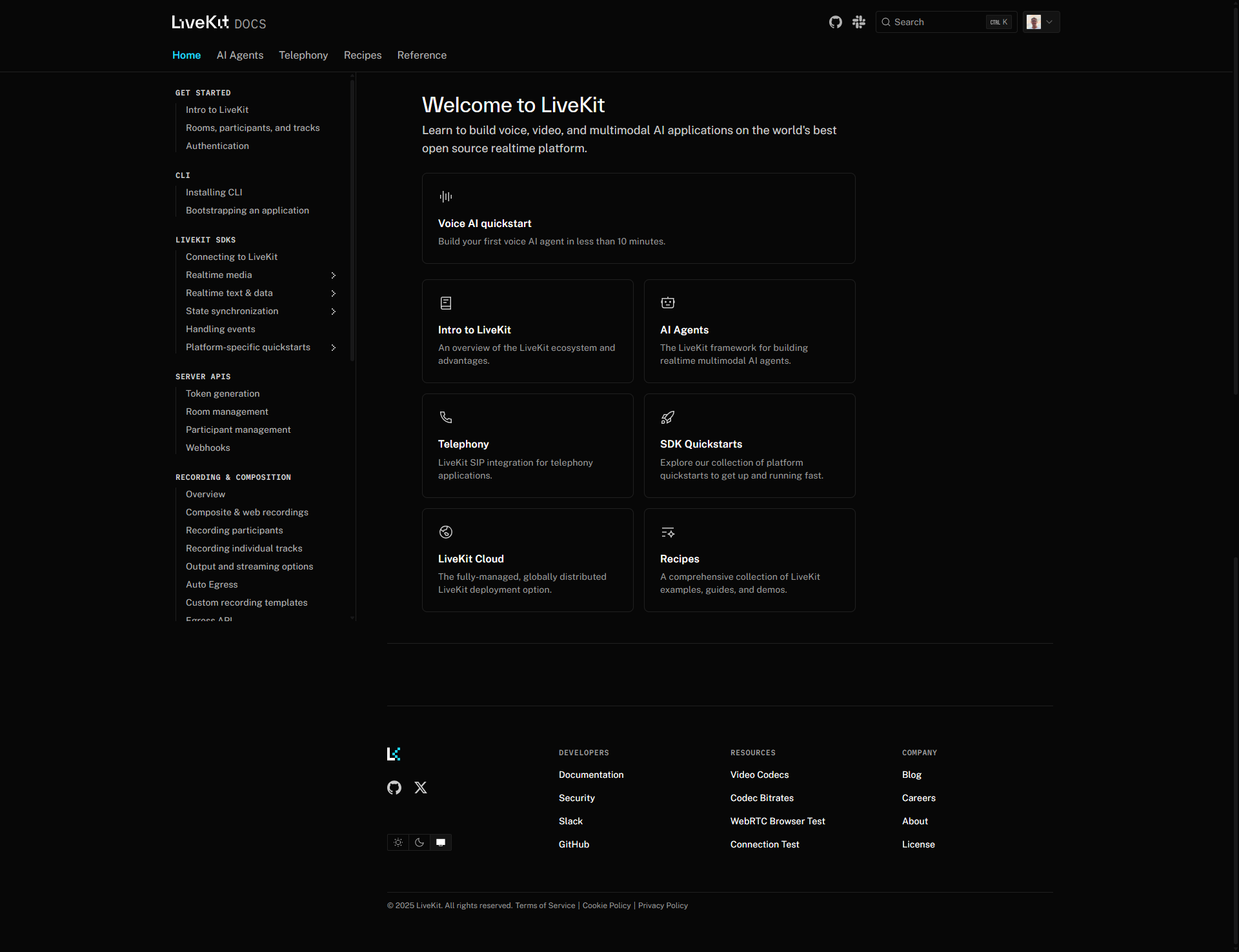Click footer Blog link
The image size is (1239, 952).
pos(912,775)
